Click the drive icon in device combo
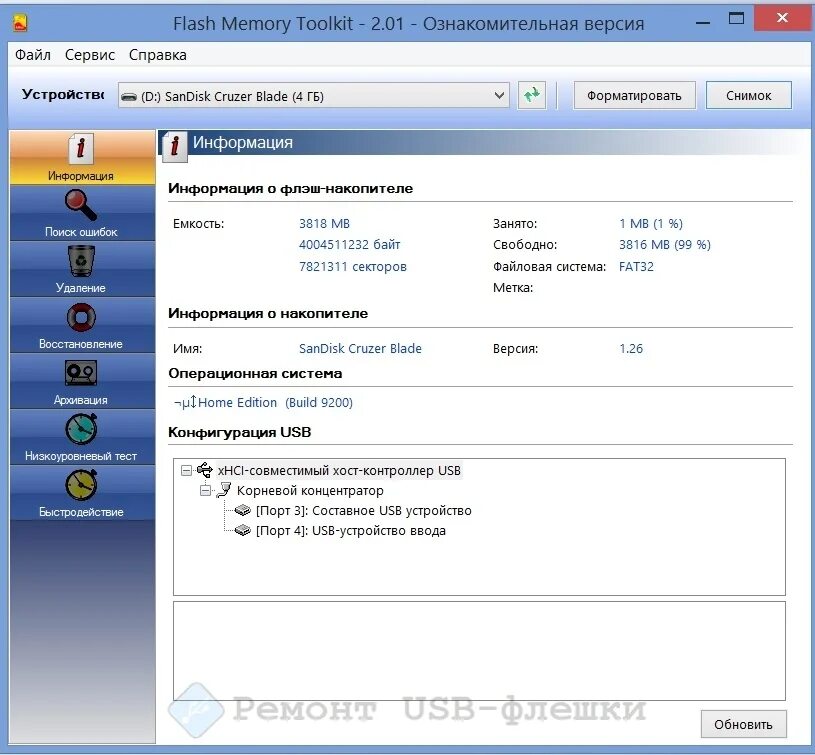This screenshot has height=755, width=815. click(x=128, y=97)
